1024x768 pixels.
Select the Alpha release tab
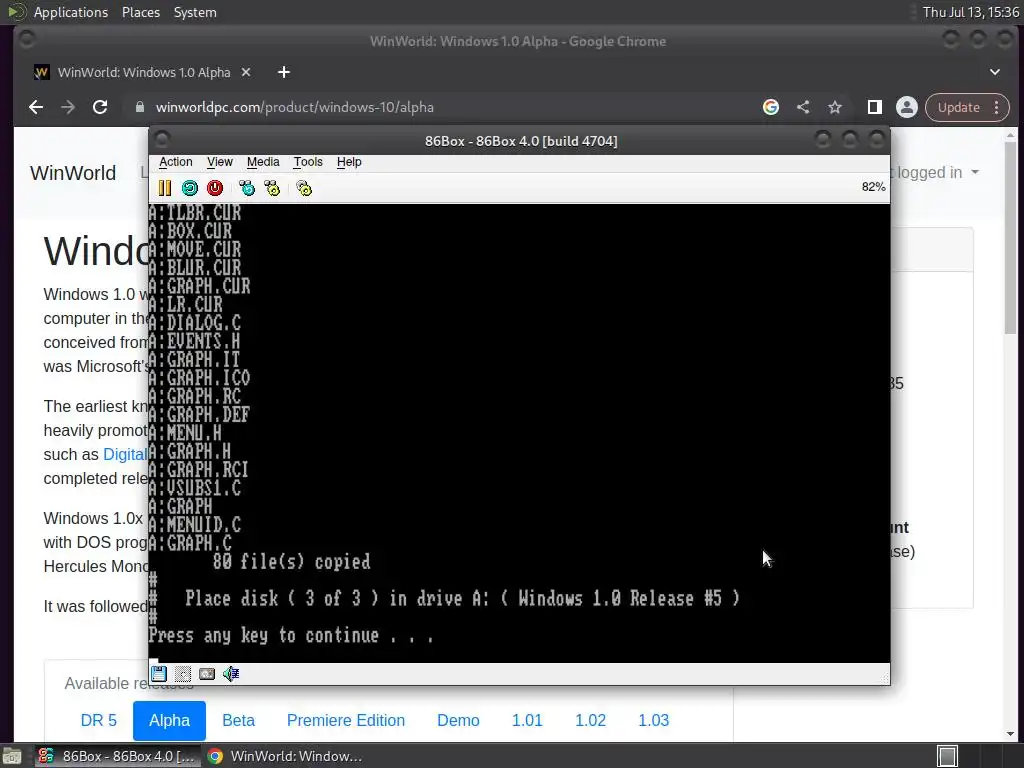(x=169, y=720)
